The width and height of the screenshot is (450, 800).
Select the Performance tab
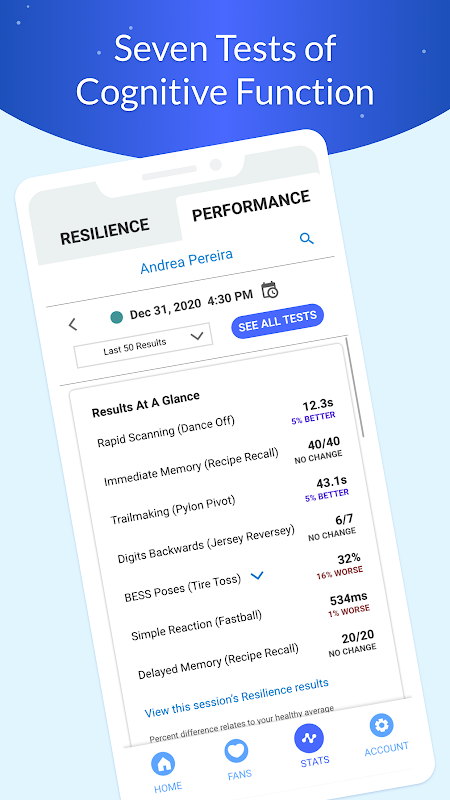tap(251, 206)
